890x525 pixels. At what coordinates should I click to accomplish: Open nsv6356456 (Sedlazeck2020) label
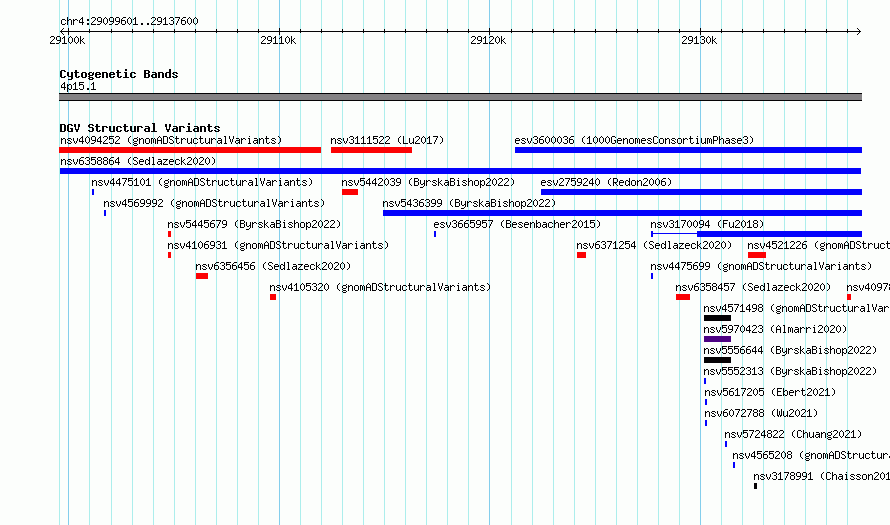(273, 266)
